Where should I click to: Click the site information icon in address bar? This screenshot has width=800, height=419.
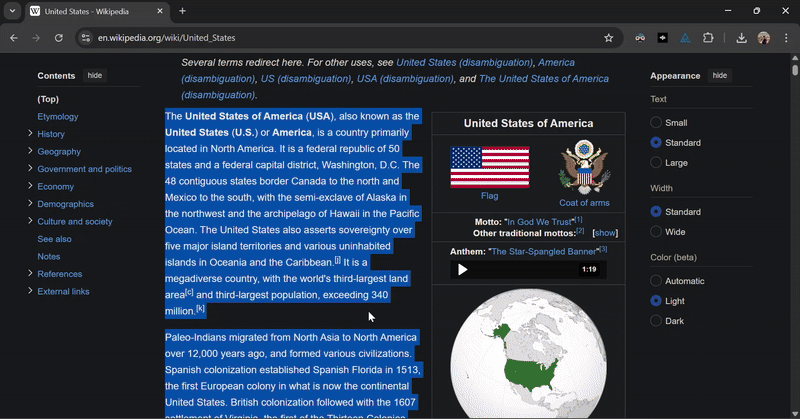86,38
